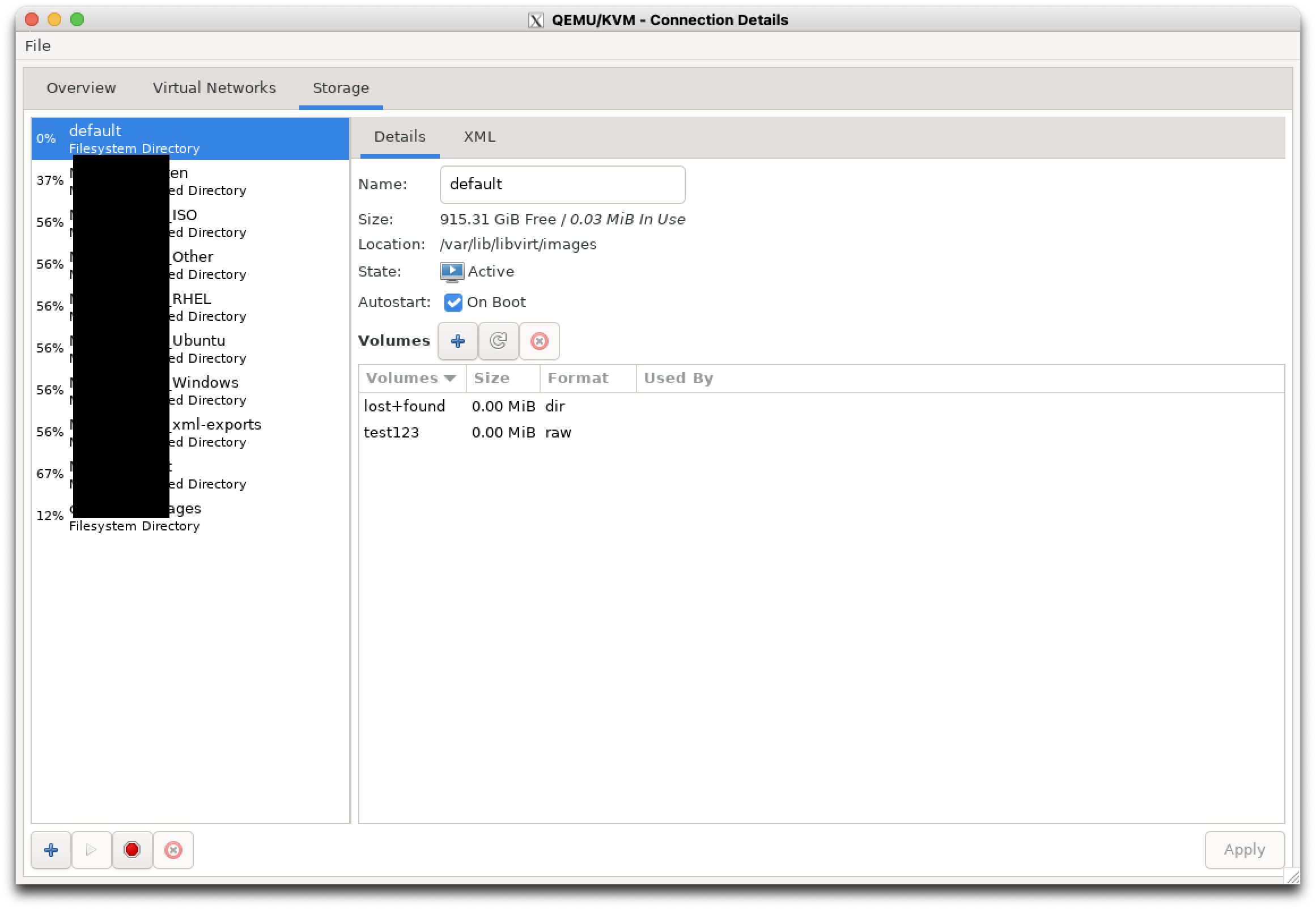
Task: Select the lost+found volume
Action: coord(404,406)
